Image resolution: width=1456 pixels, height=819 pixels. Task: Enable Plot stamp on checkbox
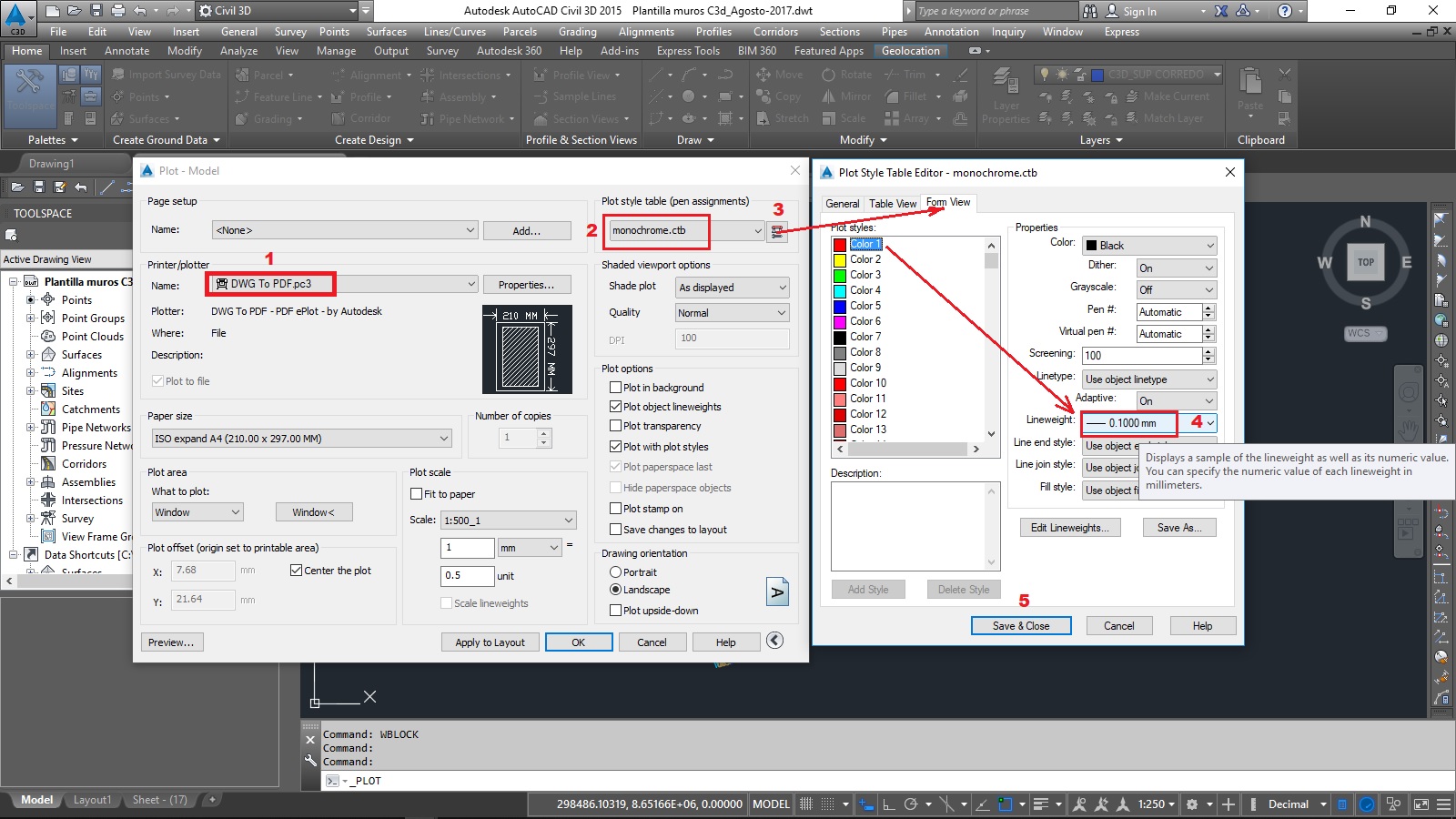pos(616,509)
